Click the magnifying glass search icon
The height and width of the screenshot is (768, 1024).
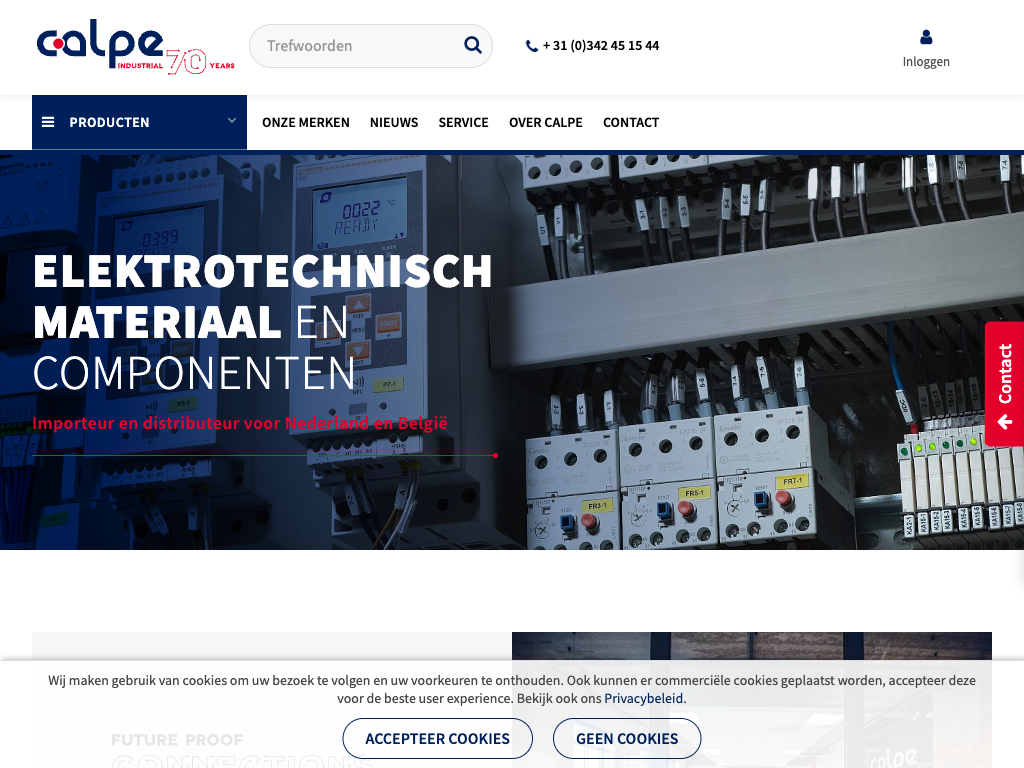[473, 45]
